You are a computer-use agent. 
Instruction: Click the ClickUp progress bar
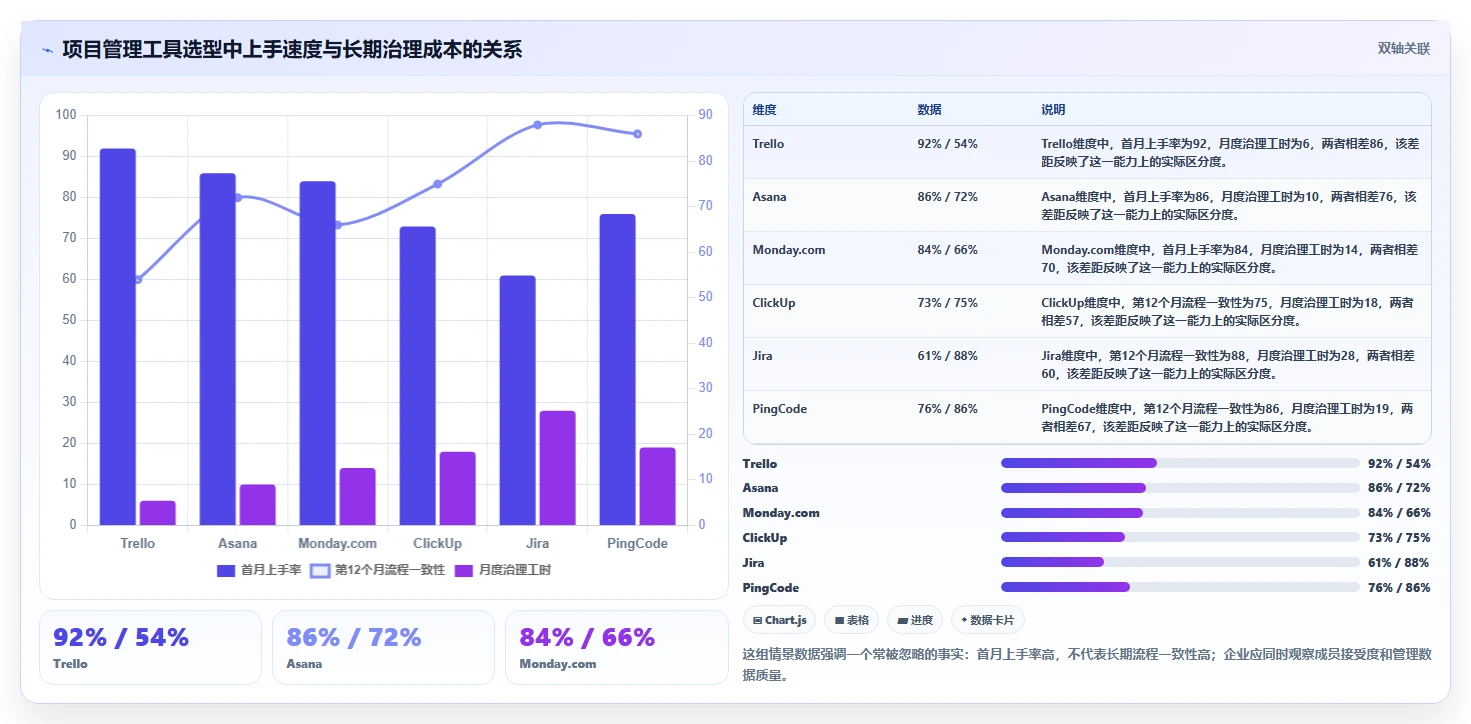(1180, 538)
